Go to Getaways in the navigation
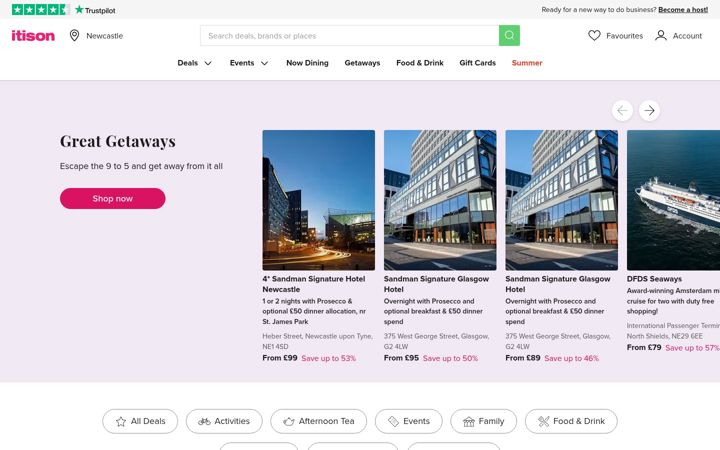This screenshot has height=450, width=720. pos(362,63)
